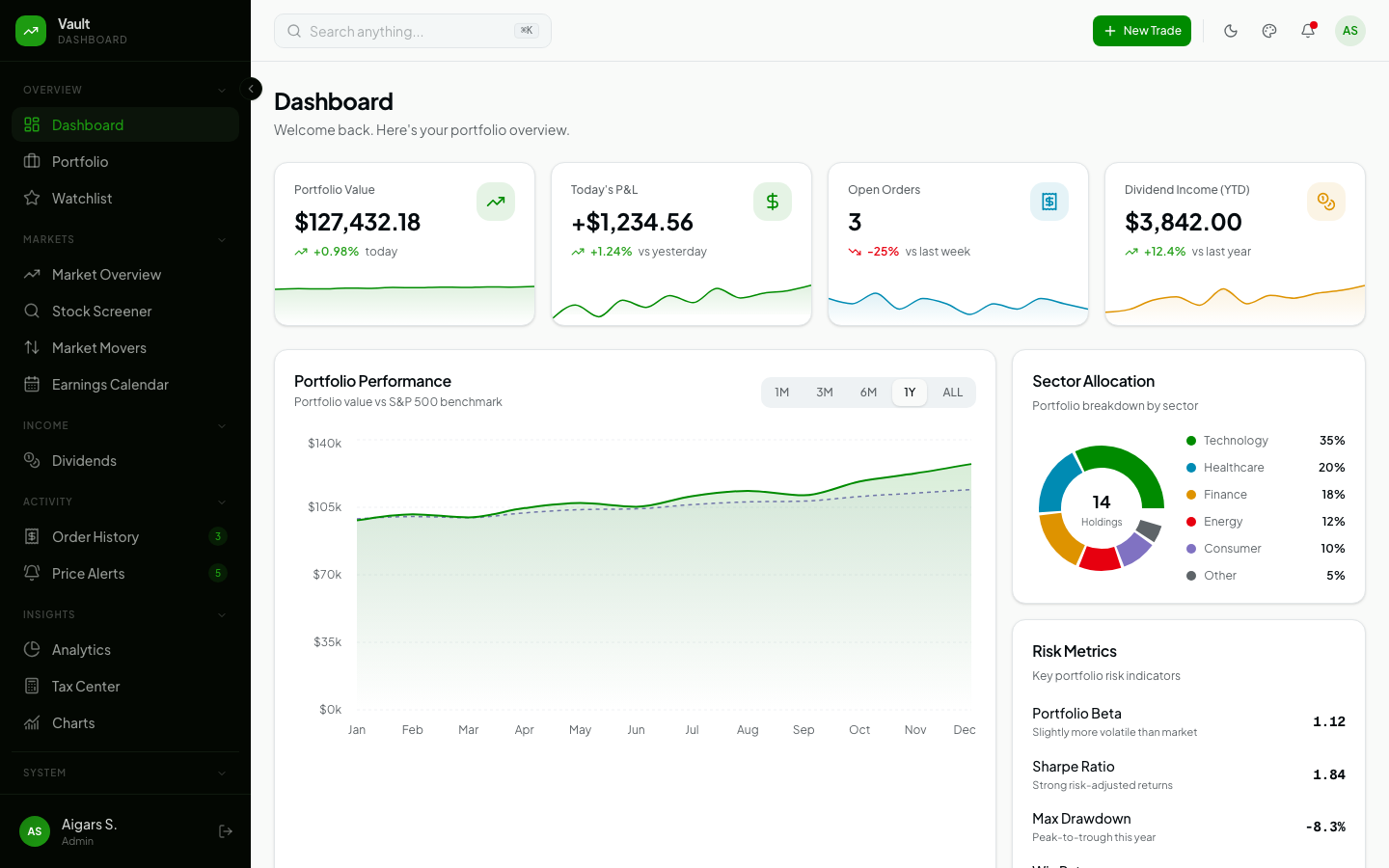The height and width of the screenshot is (868, 1389).
Task: Select the 6M performance timeframe
Action: coord(867,392)
